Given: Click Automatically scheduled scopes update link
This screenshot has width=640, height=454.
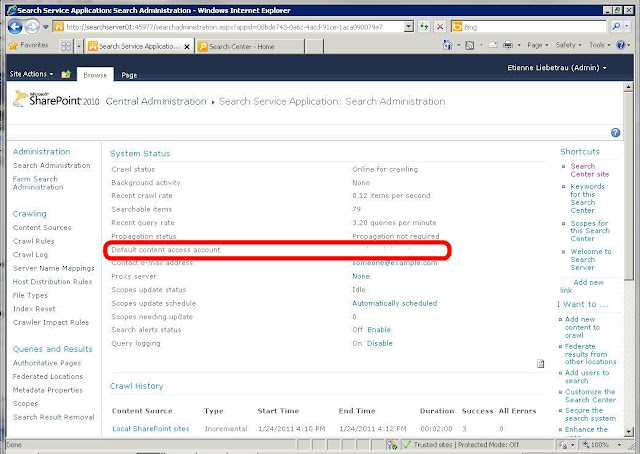Looking at the screenshot, I should pyautogui.click(x=395, y=303).
